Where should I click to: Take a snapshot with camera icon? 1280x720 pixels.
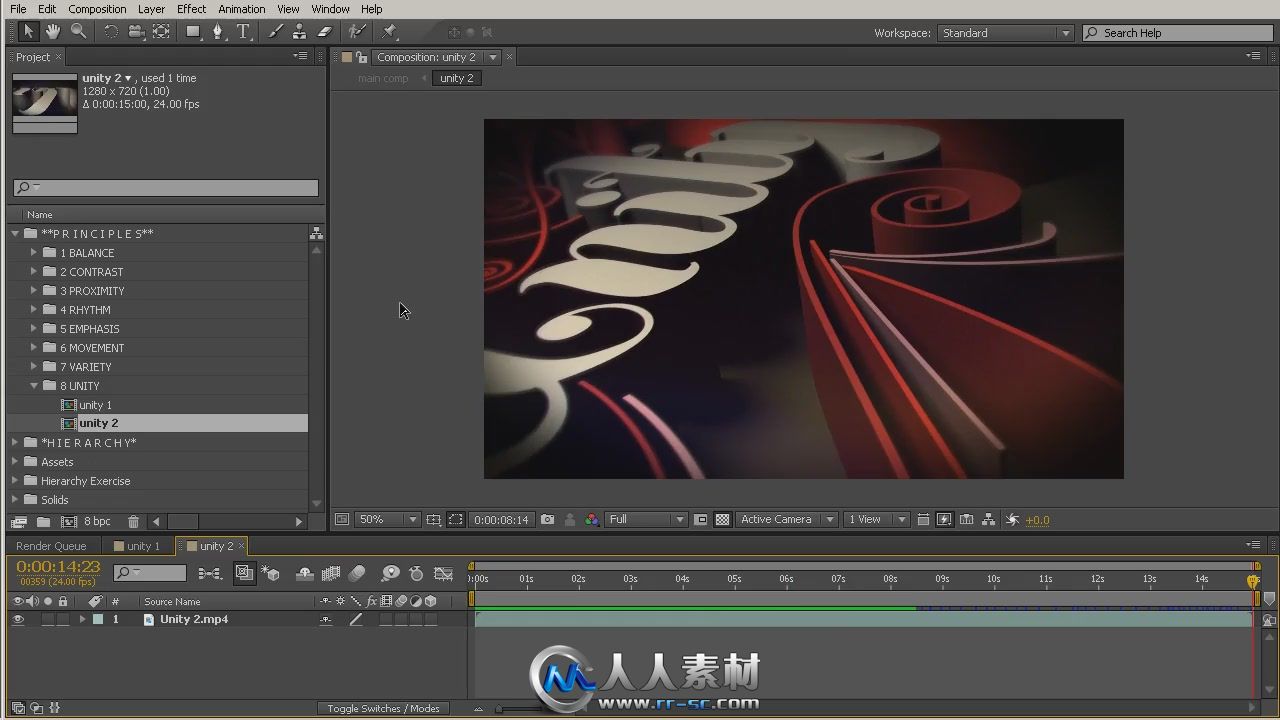click(x=547, y=519)
